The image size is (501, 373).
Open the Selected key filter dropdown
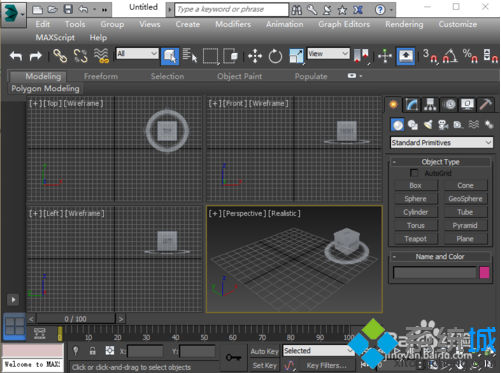coord(318,351)
